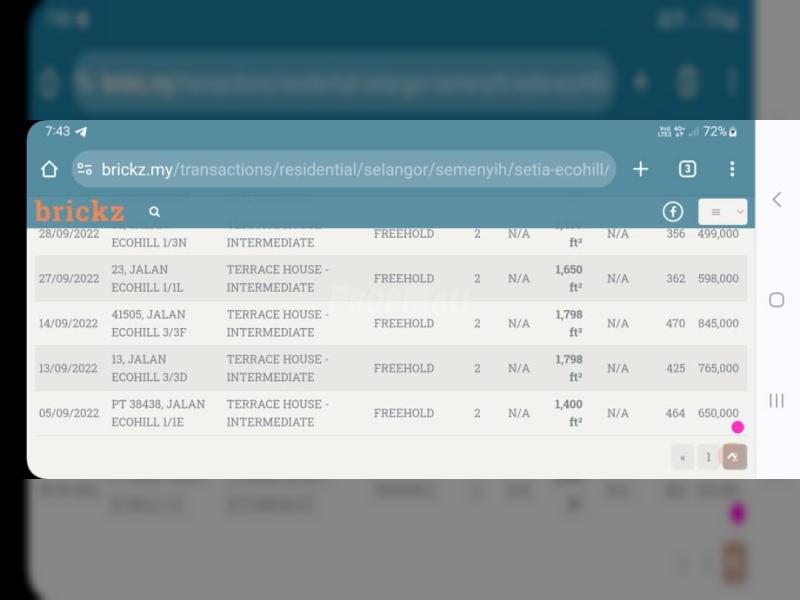Click the brickz search magnifier icon

(x=154, y=212)
